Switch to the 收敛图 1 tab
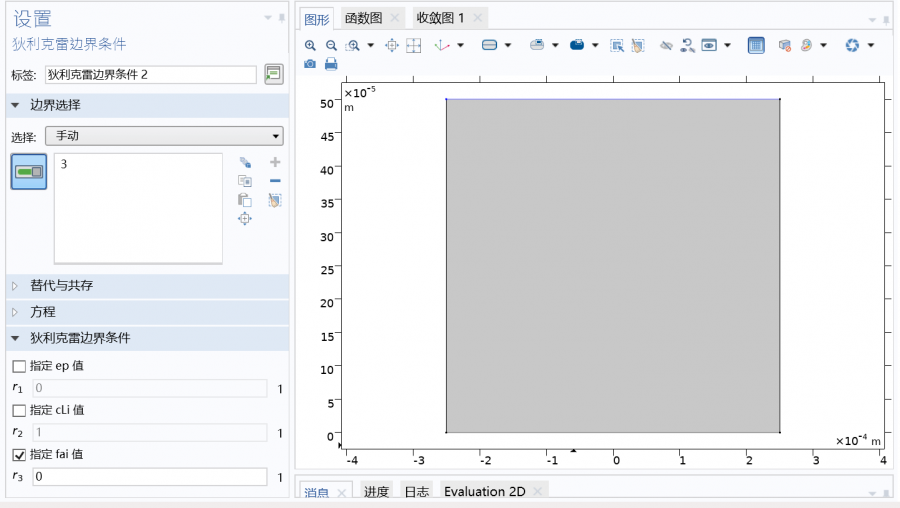 pos(440,19)
